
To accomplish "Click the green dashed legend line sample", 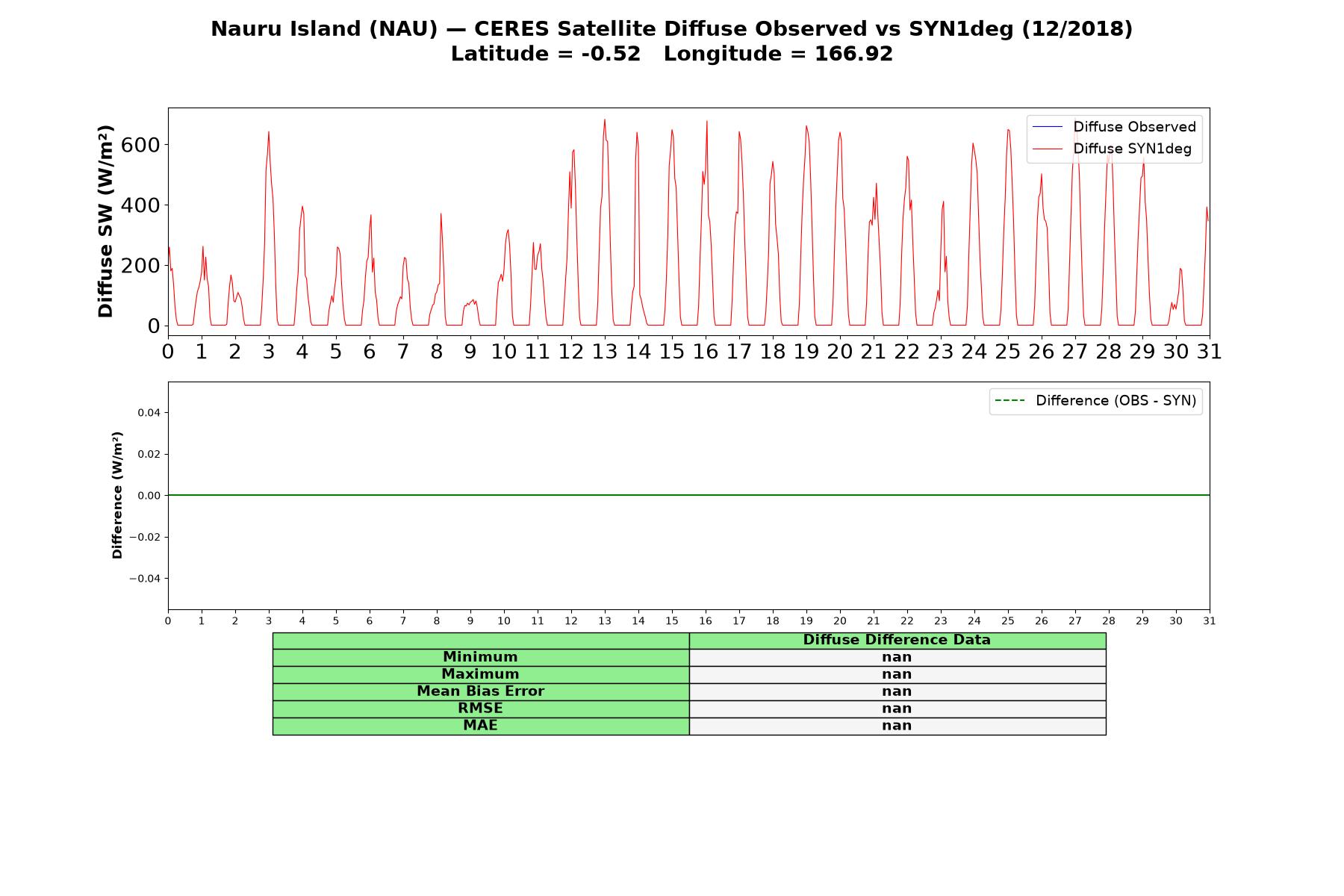I will pyautogui.click(x=1009, y=401).
